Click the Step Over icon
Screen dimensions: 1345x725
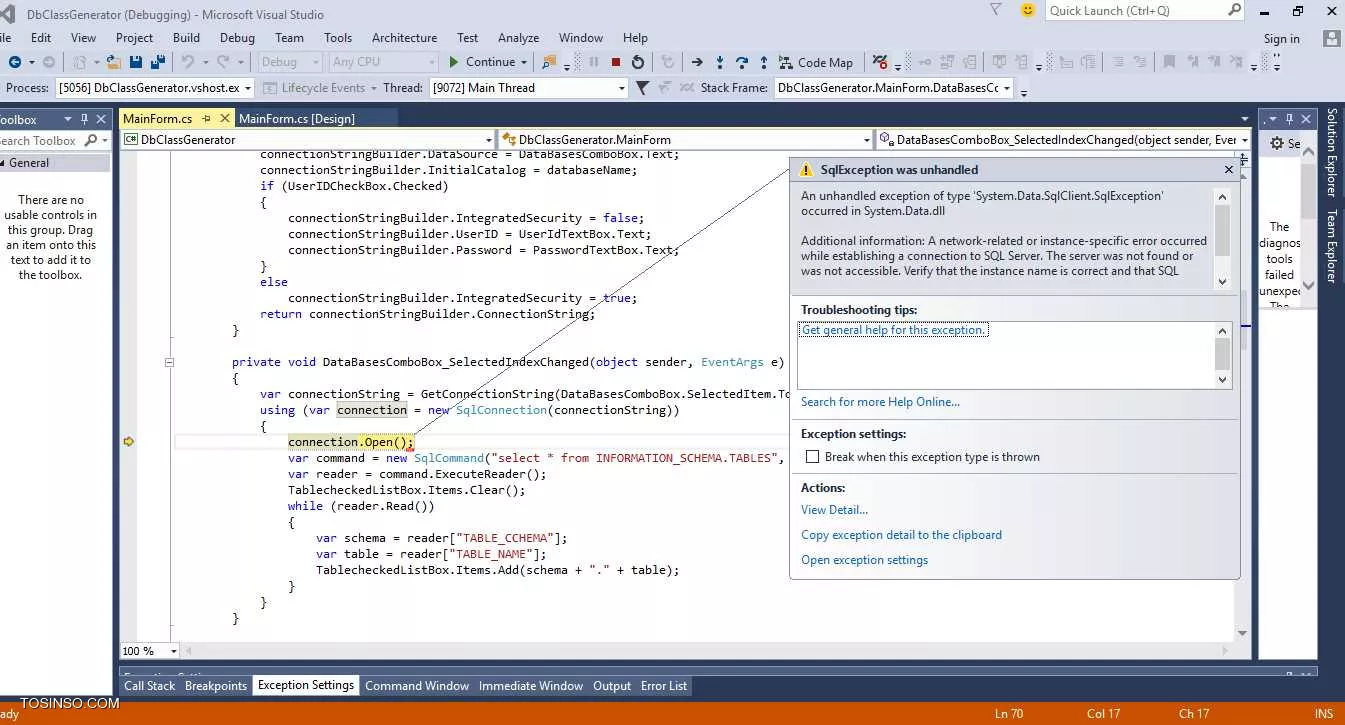pos(742,62)
